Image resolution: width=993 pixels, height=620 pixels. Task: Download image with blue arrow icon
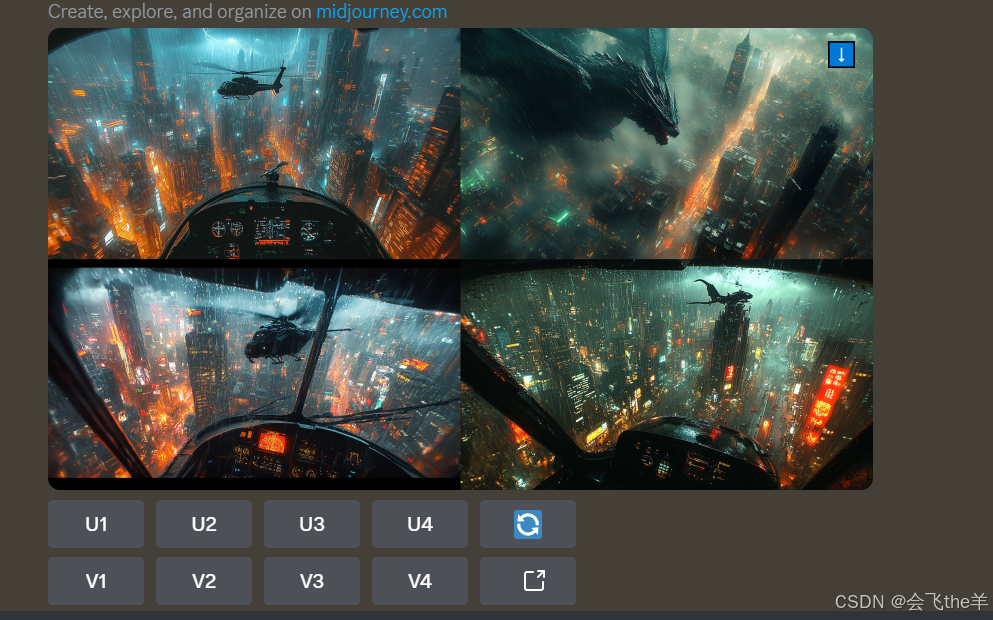click(842, 54)
